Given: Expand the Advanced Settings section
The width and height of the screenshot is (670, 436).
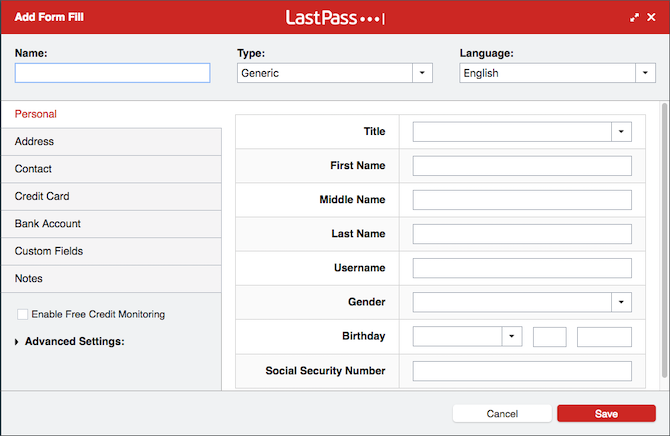Looking at the screenshot, I should 70,342.
